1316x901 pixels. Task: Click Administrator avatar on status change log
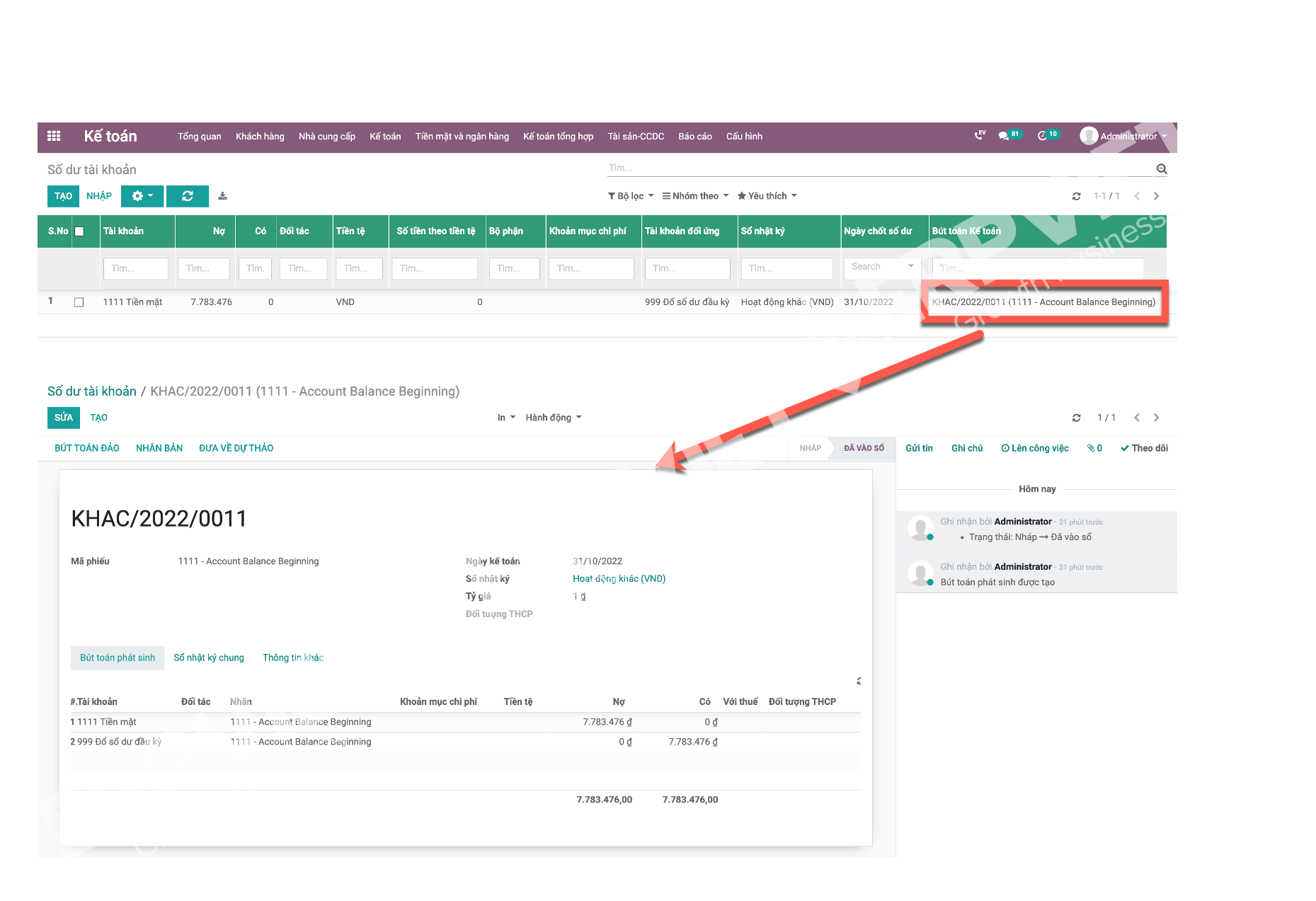(x=920, y=527)
